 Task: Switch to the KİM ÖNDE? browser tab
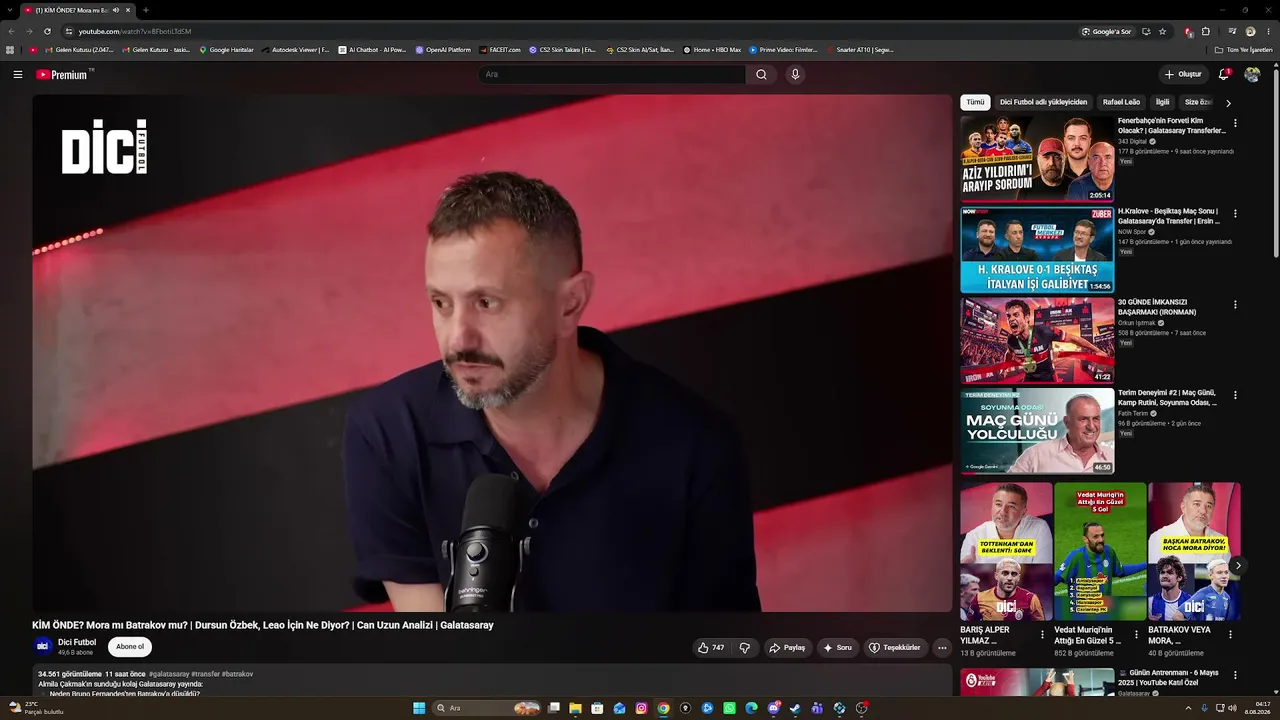(x=78, y=10)
